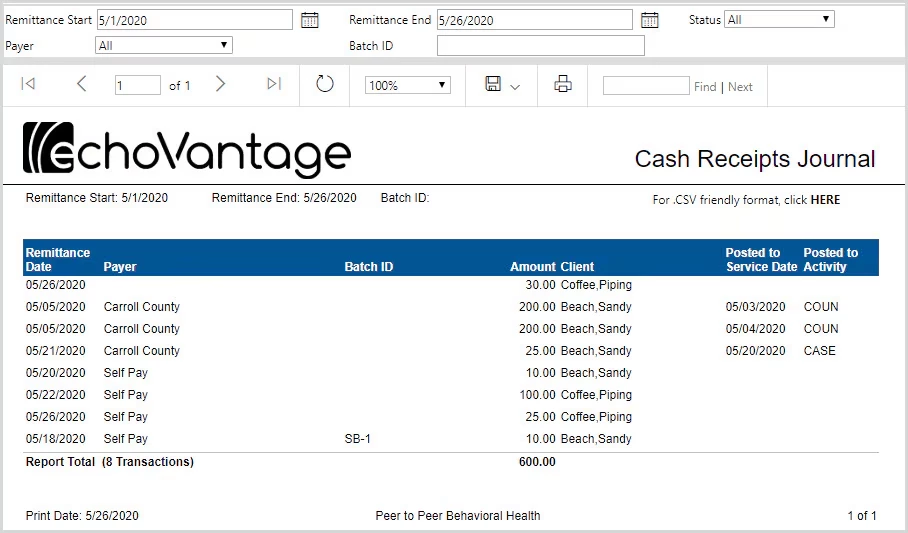Jump to last report page
The image size is (908, 533).
click(274, 84)
